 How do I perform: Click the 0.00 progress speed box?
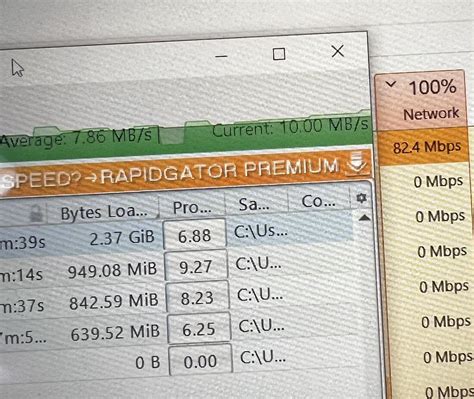200,361
